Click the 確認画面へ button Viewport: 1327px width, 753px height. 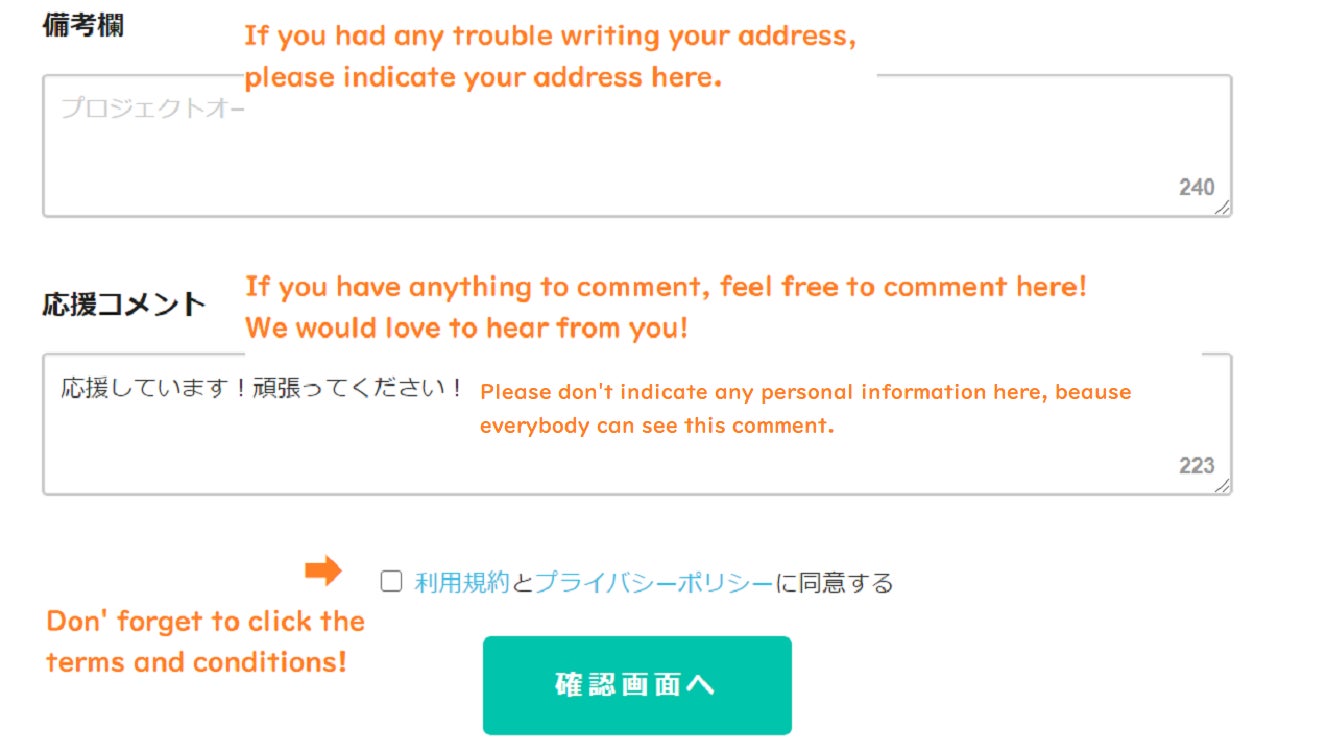click(637, 685)
